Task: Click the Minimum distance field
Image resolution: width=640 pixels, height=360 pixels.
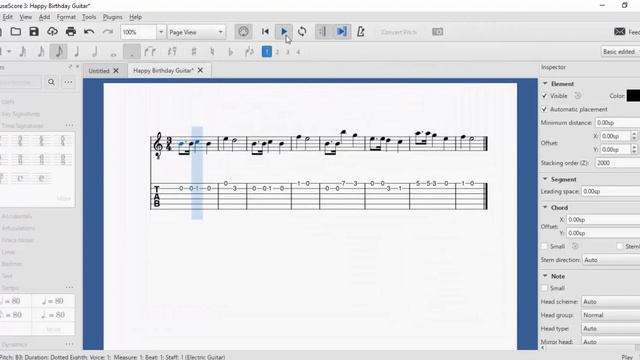Action: tap(618, 123)
